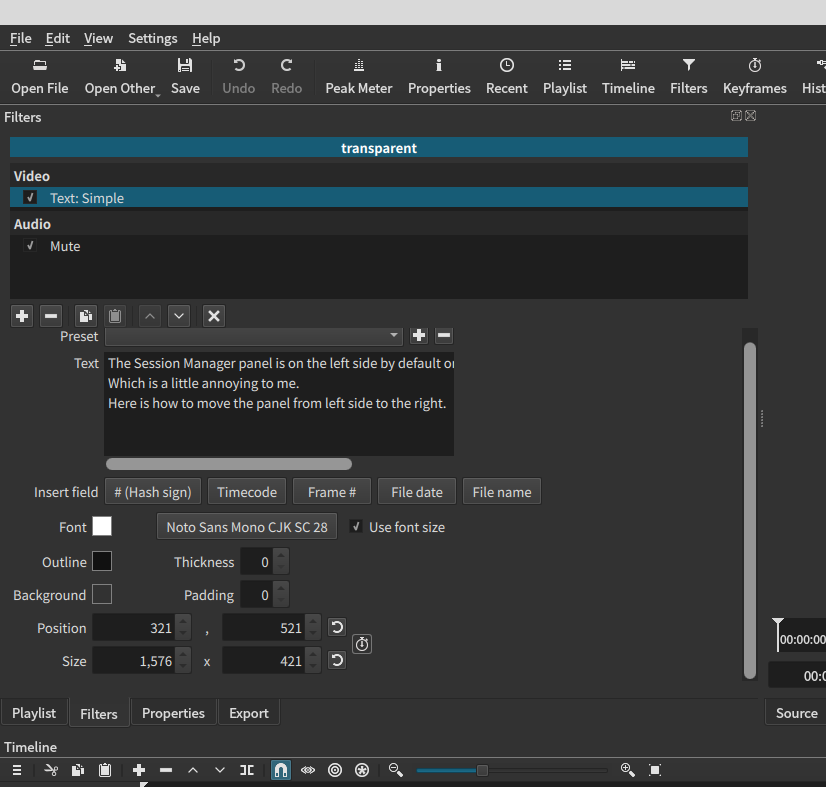Image resolution: width=826 pixels, height=787 pixels.
Task: Open the Preset dropdown
Action: (394, 336)
